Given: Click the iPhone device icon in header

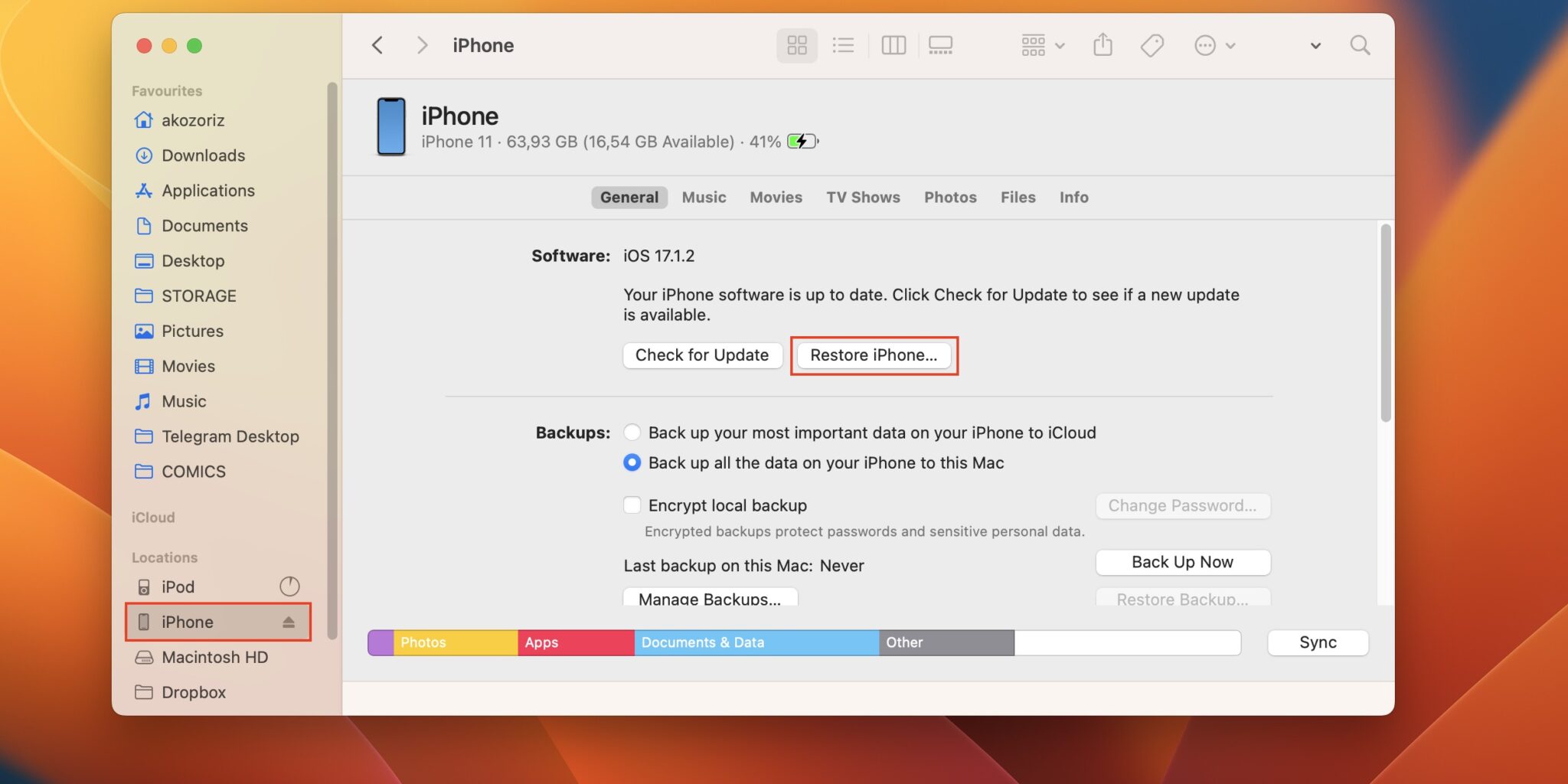Looking at the screenshot, I should pos(391,126).
